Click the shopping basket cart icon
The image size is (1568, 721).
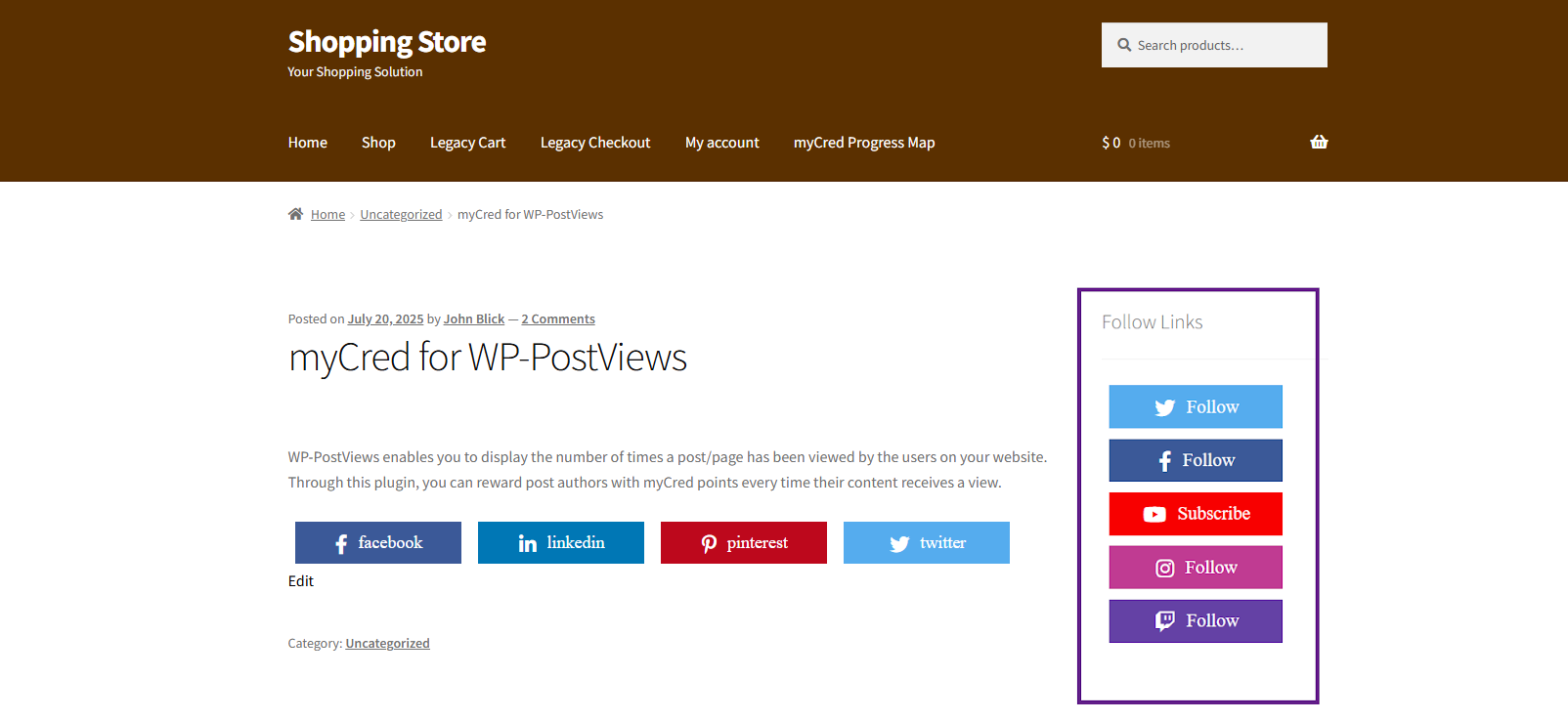tap(1319, 143)
